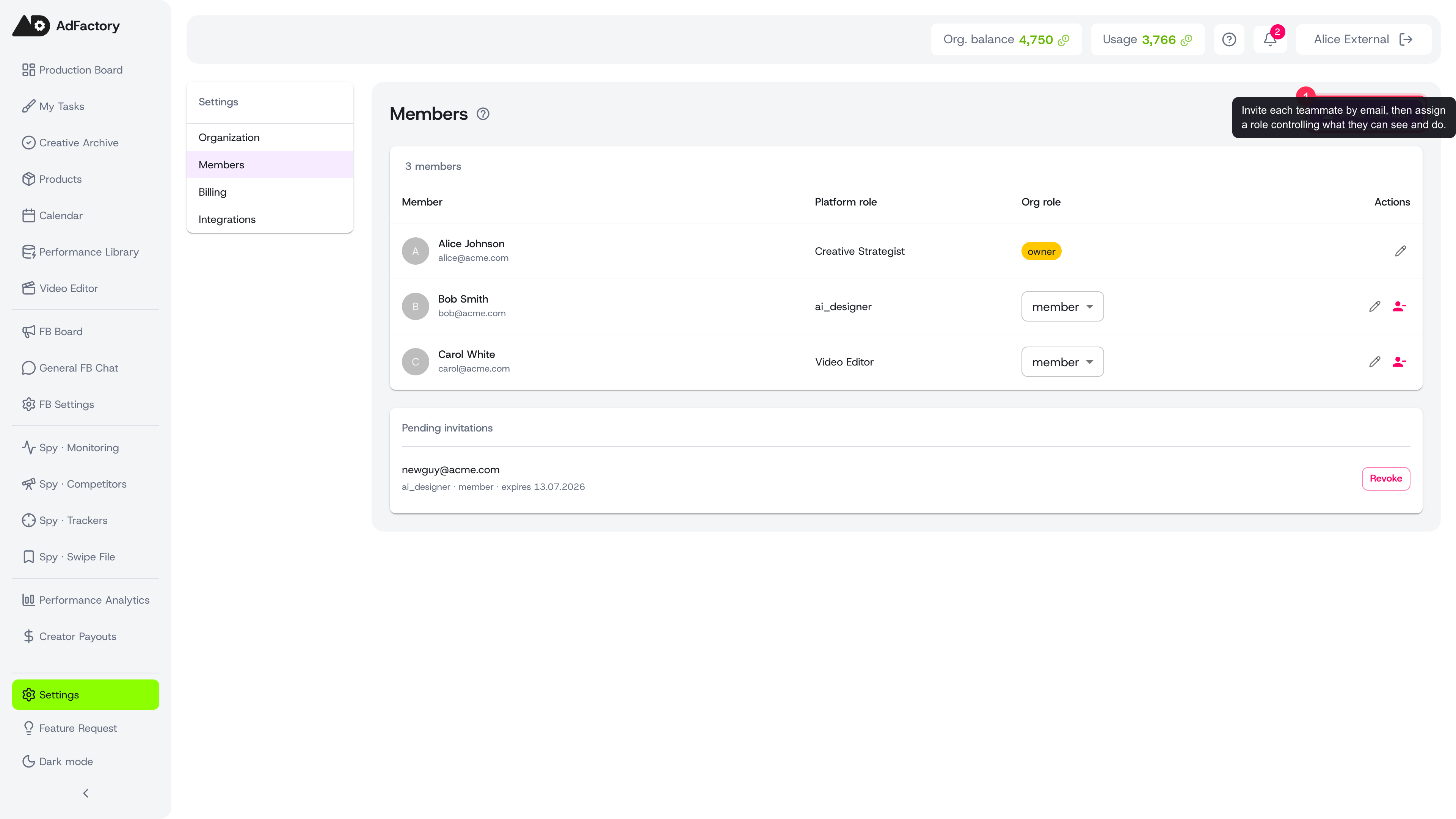Open FB Settings
This screenshot has height=819, width=1456.
pos(85,404)
